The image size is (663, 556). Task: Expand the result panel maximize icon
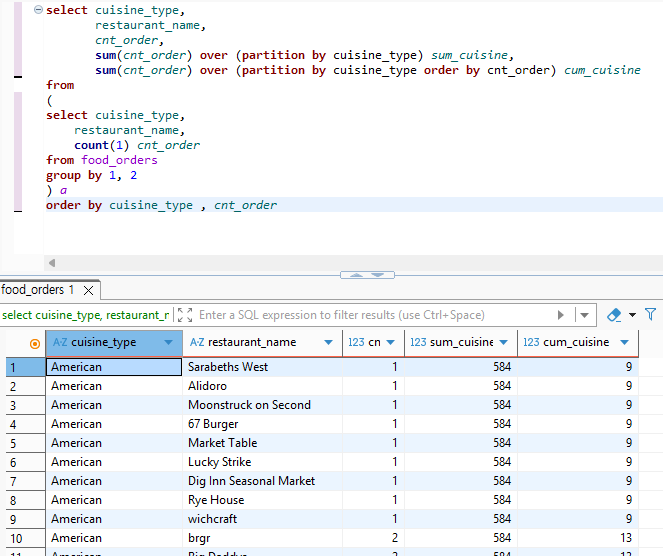[x=185, y=315]
